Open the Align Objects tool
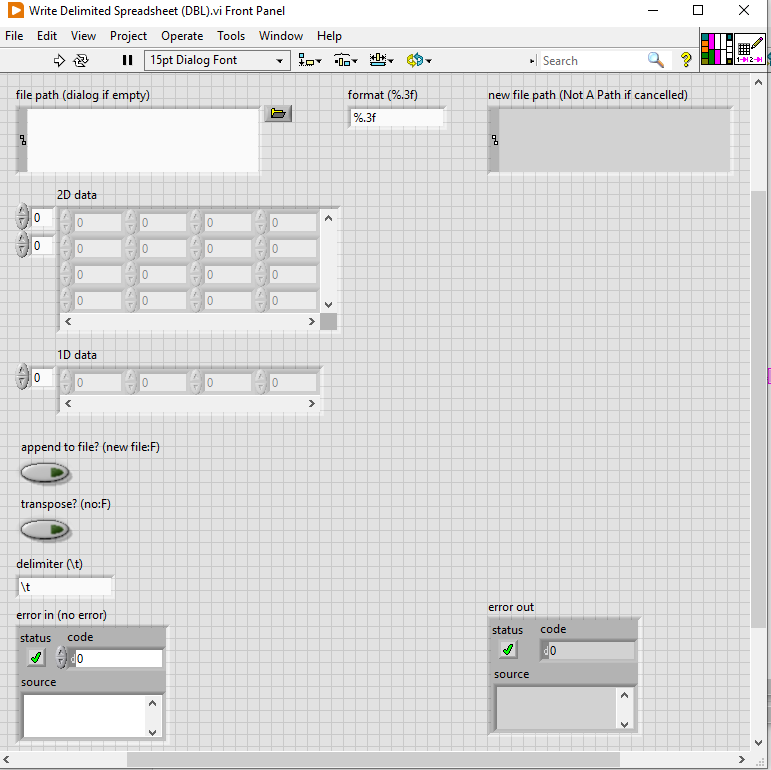 click(310, 60)
